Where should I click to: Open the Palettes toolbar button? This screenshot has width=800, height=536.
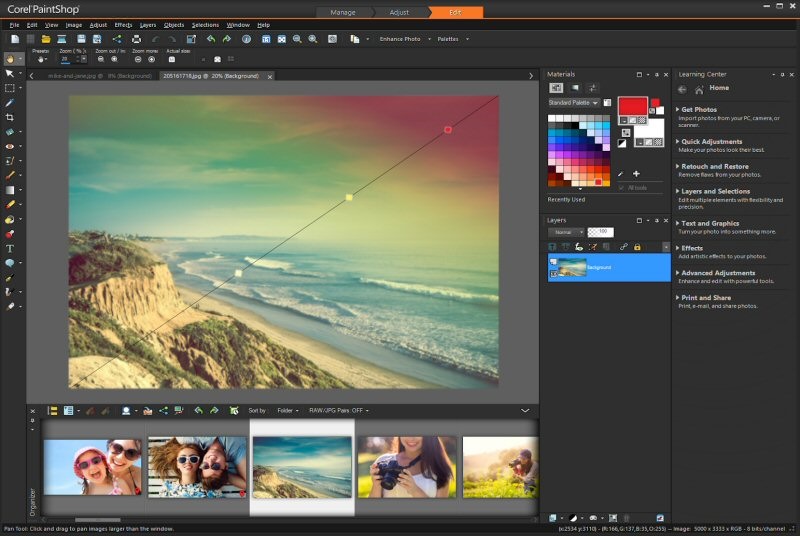pyautogui.click(x=448, y=39)
